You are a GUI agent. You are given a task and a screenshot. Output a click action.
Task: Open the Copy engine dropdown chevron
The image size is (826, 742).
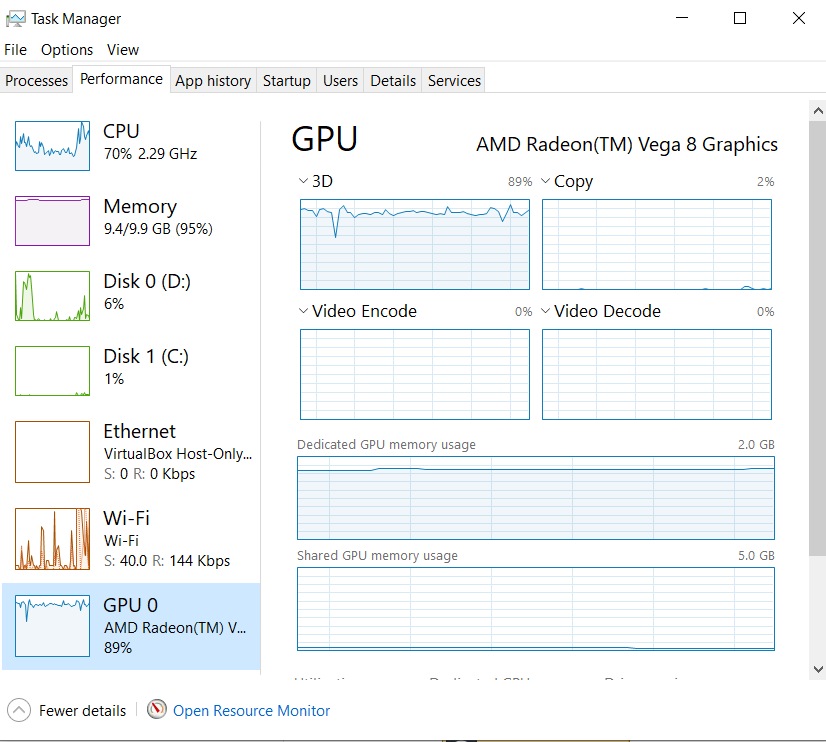point(546,181)
